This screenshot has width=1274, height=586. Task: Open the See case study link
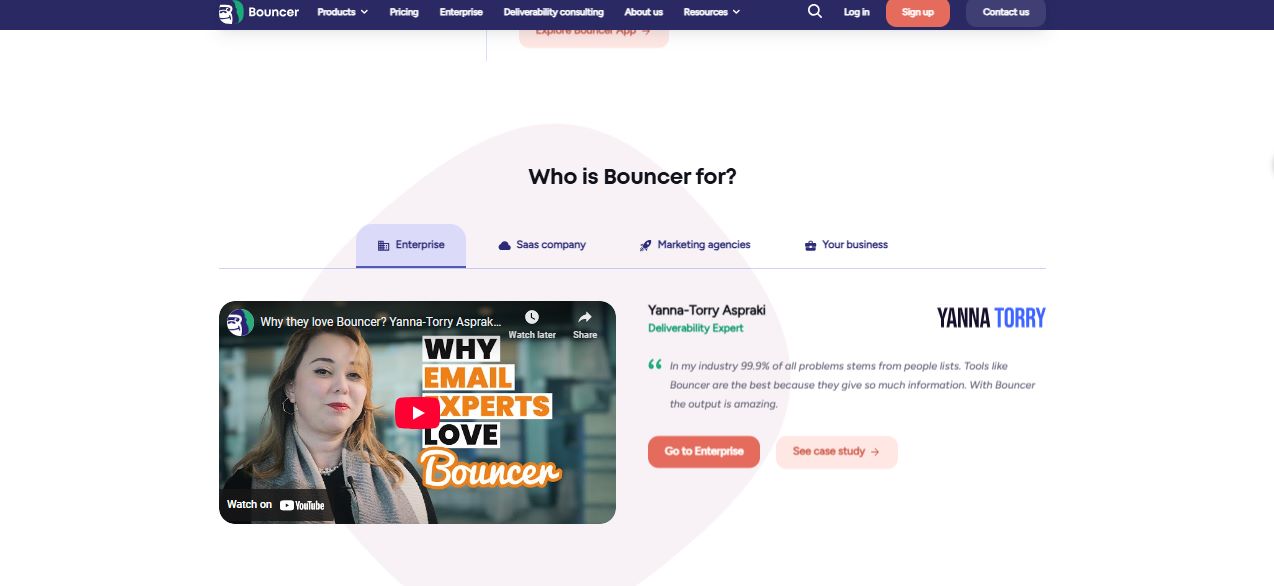(x=837, y=452)
